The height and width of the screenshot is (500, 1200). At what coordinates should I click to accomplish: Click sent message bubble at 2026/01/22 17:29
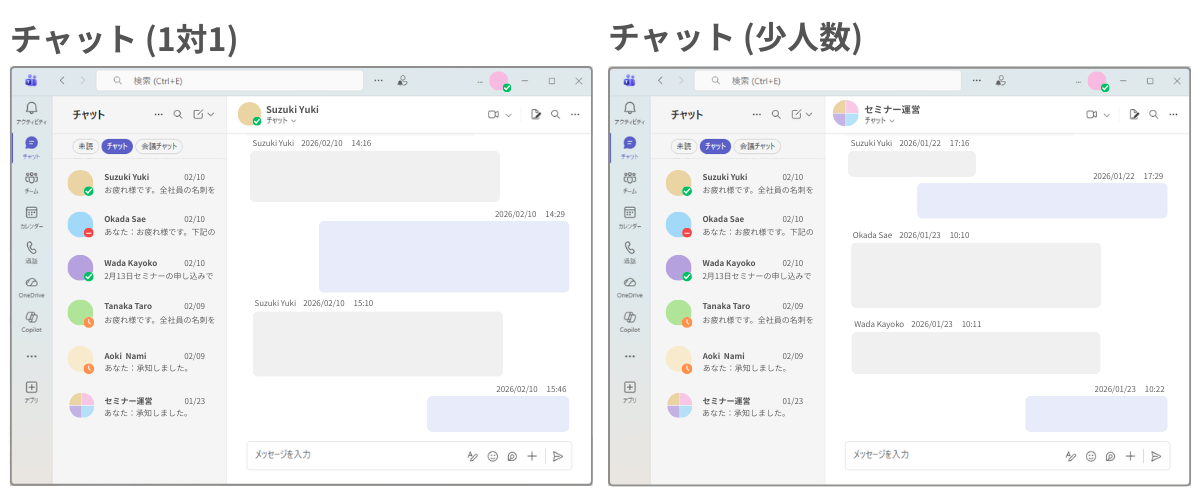(1042, 200)
